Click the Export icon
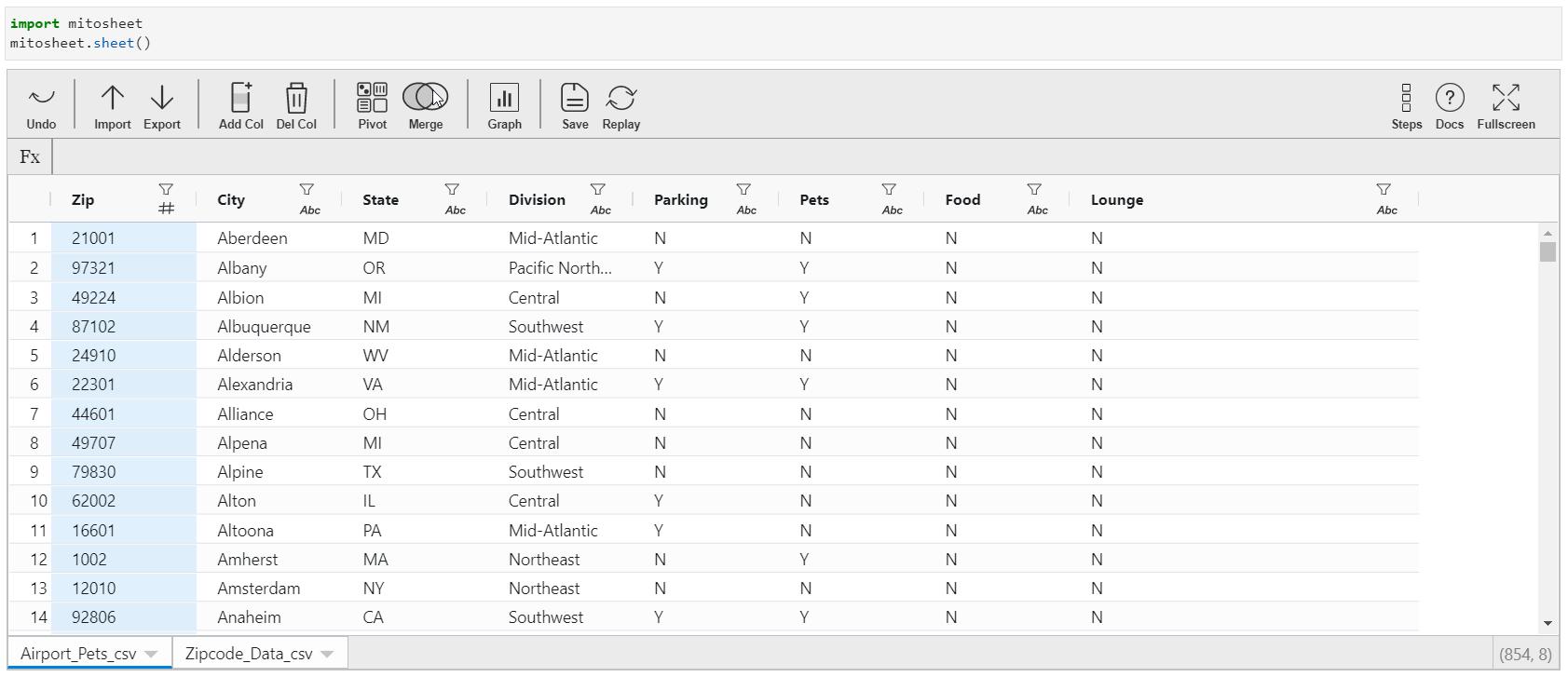 coord(162,98)
